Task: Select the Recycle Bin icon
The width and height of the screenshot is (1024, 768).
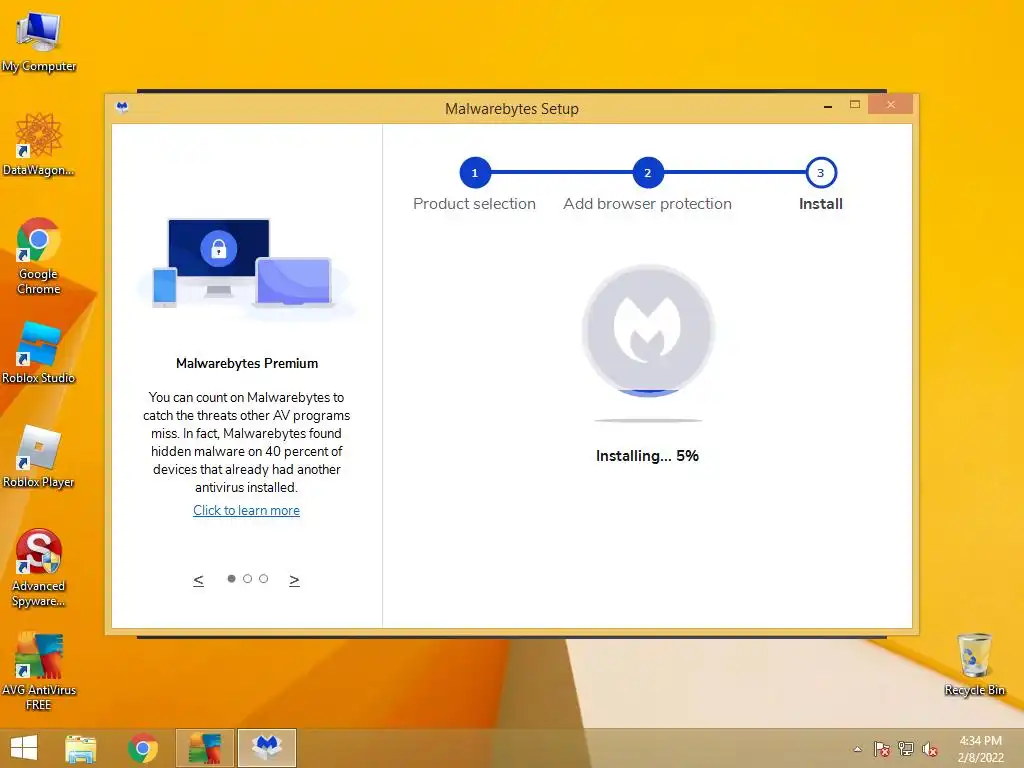Action: [974, 664]
